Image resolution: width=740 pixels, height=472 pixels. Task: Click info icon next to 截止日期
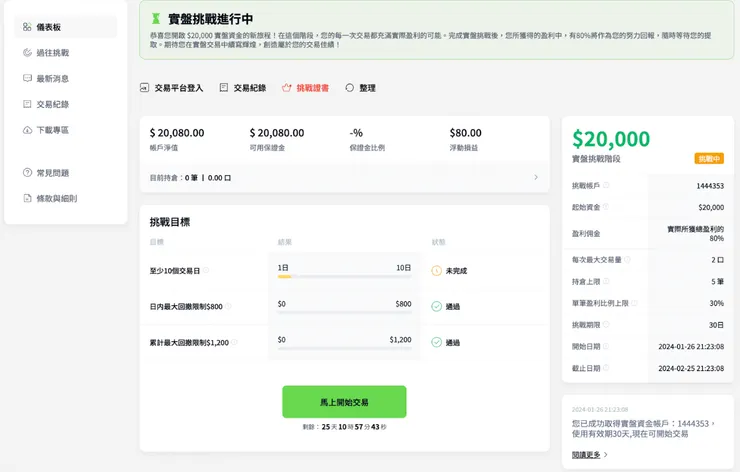(606, 368)
